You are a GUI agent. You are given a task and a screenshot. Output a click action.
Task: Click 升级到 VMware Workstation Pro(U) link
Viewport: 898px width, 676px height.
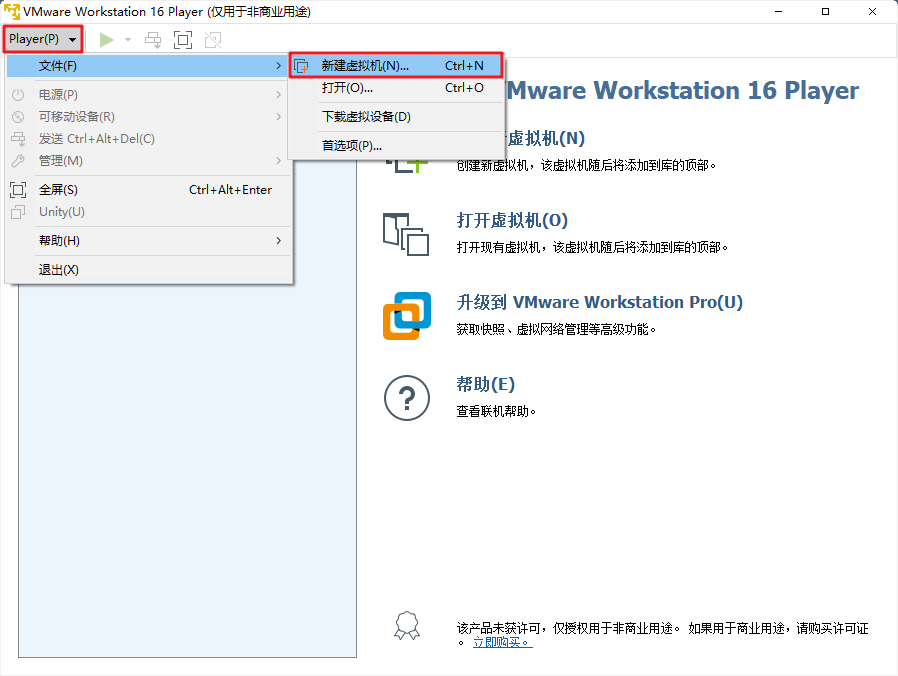600,302
